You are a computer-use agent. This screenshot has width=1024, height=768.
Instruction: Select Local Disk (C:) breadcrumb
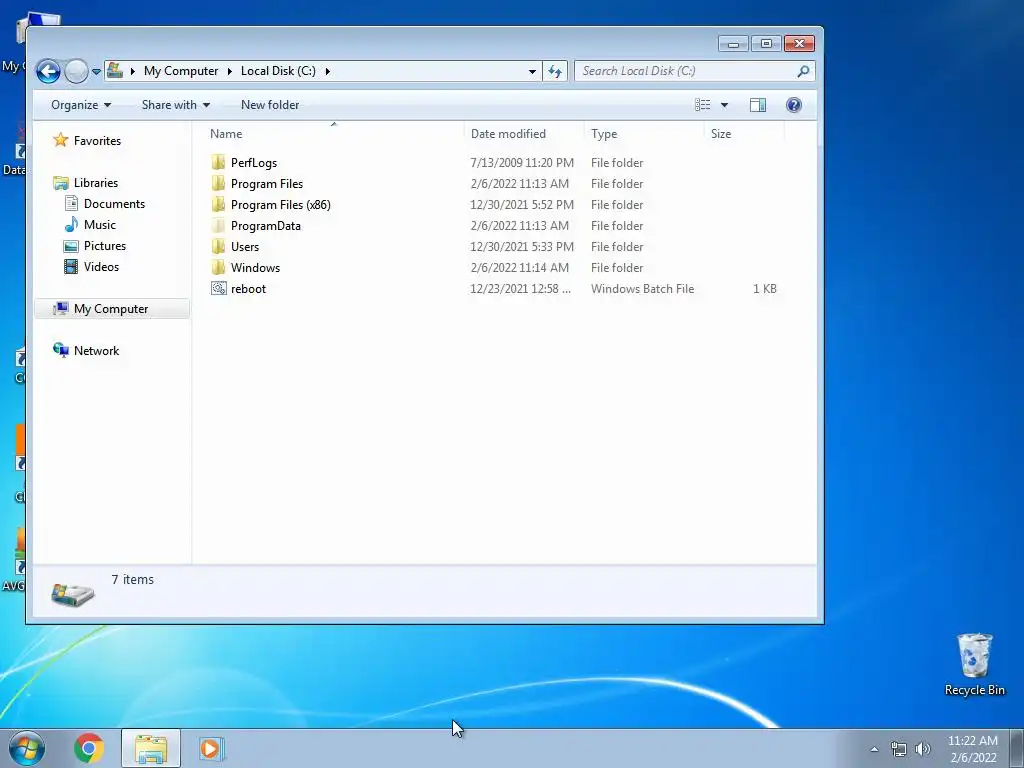tap(278, 71)
